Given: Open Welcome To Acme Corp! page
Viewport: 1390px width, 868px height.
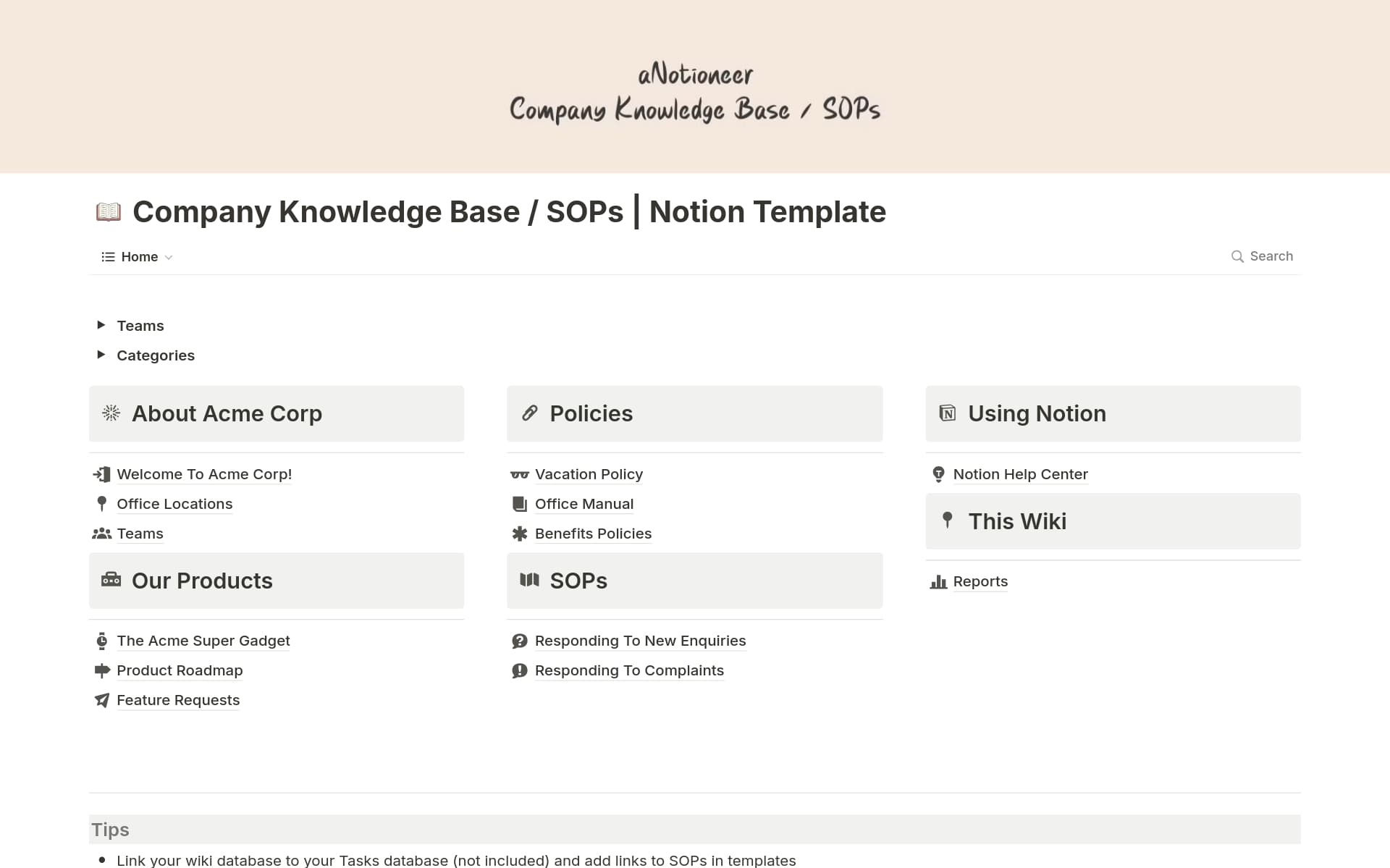Looking at the screenshot, I should click(204, 474).
